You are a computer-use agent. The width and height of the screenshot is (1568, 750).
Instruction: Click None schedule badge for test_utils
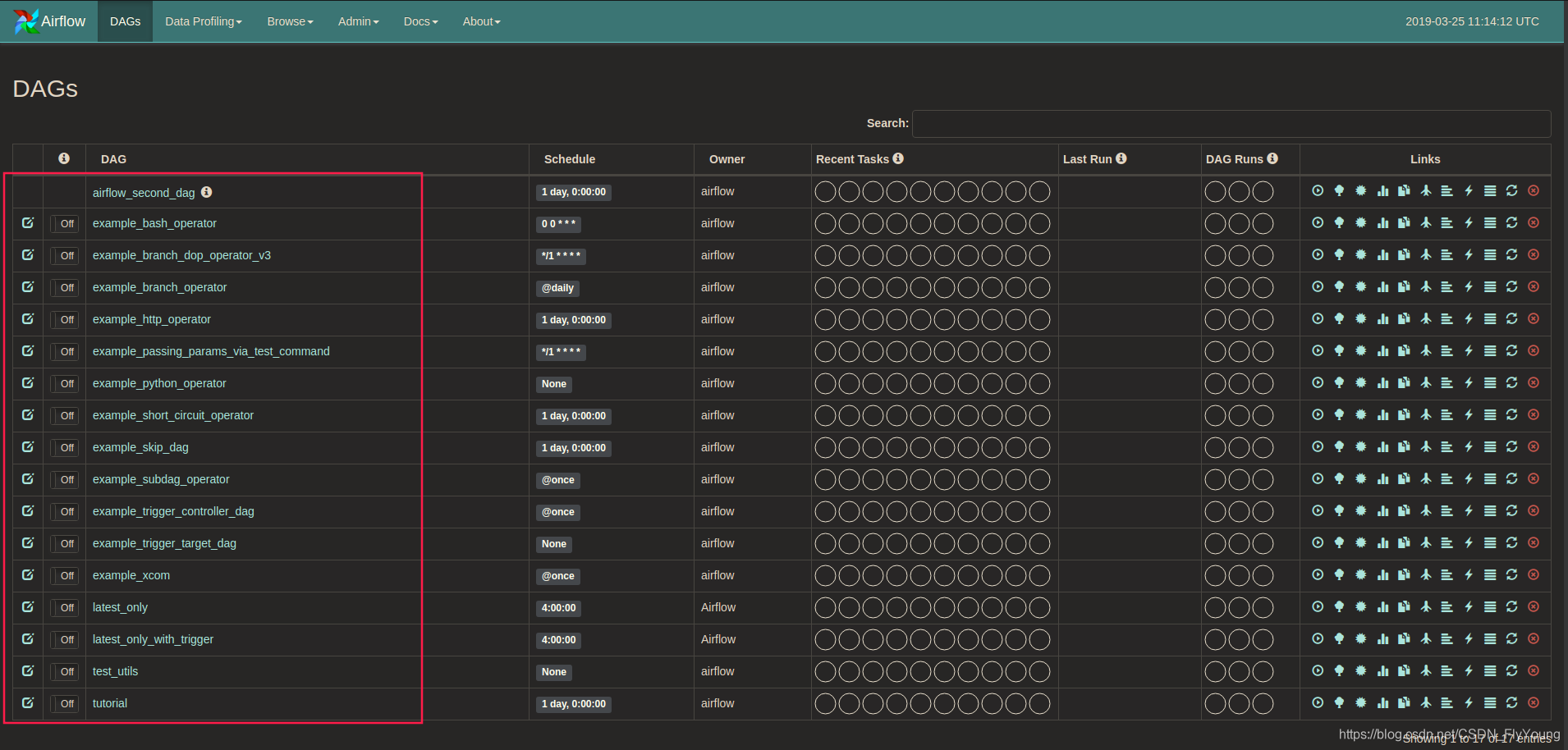click(554, 672)
